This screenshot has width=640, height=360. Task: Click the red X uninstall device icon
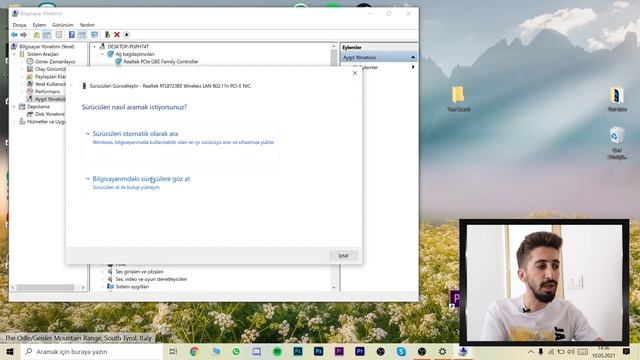pos(117,35)
